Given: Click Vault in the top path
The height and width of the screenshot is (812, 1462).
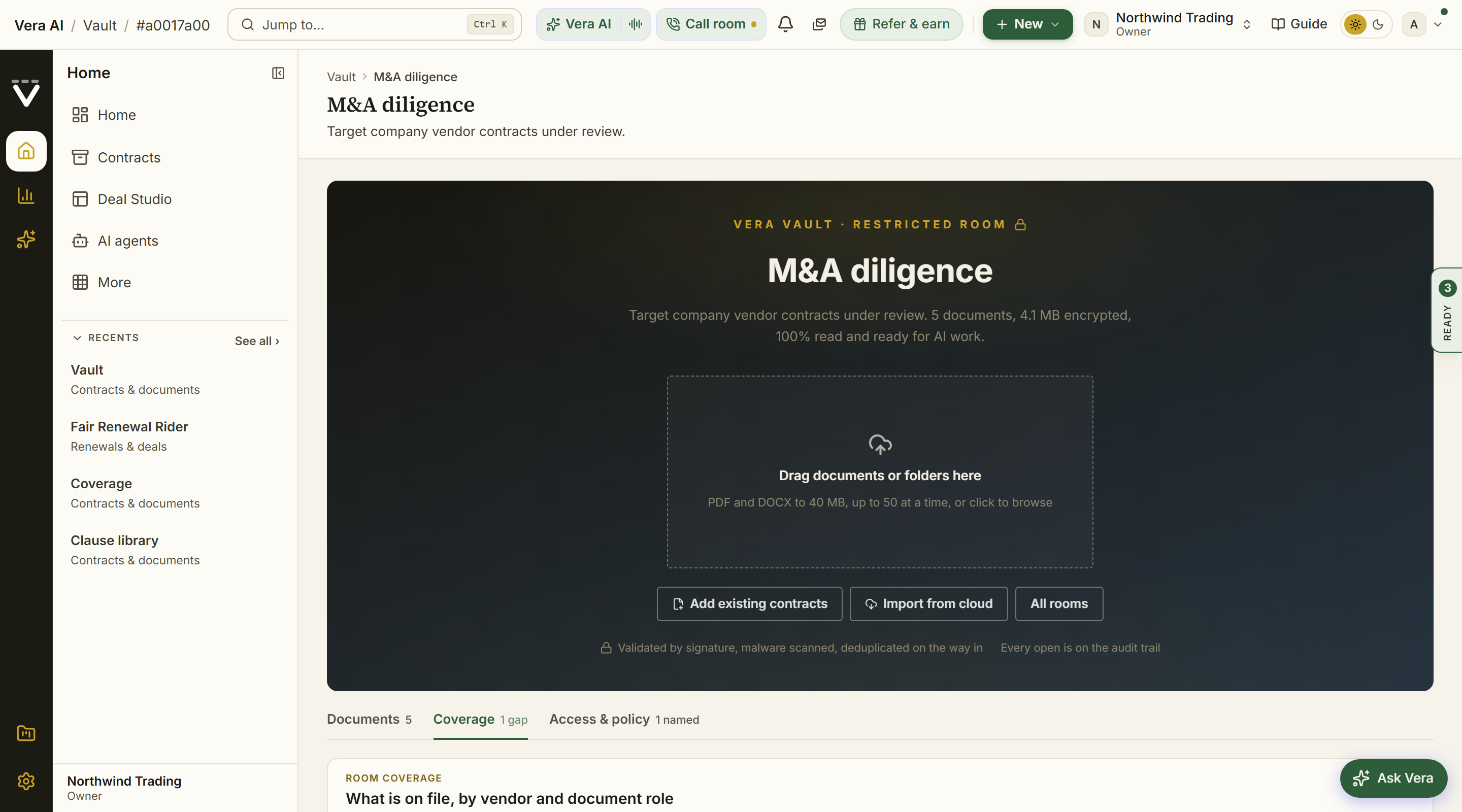Looking at the screenshot, I should point(100,25).
